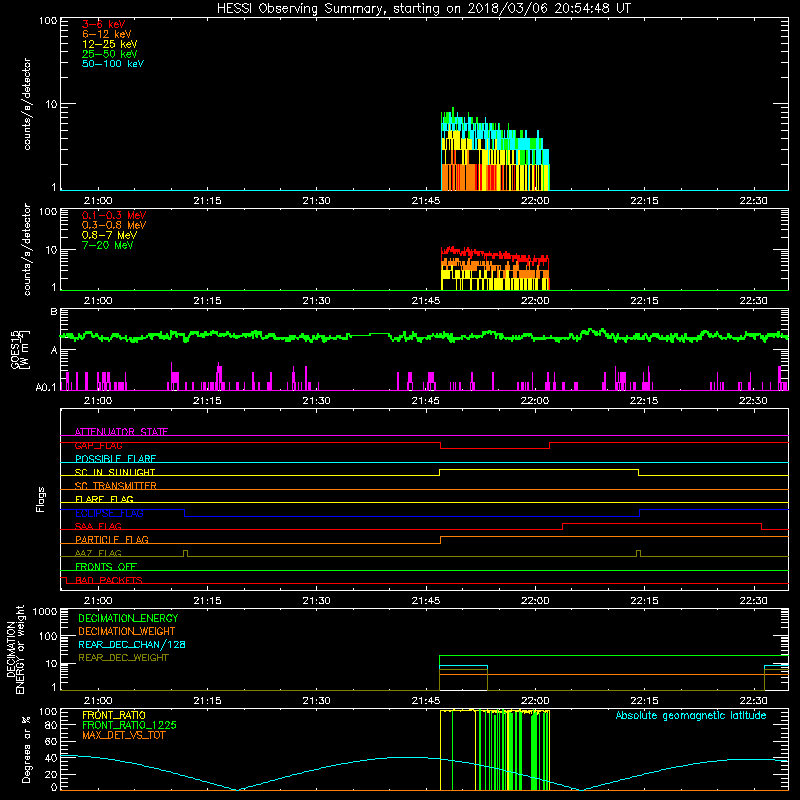Click the PARTICLE_FLAG label
The width and height of the screenshot is (800, 800).
(112, 539)
